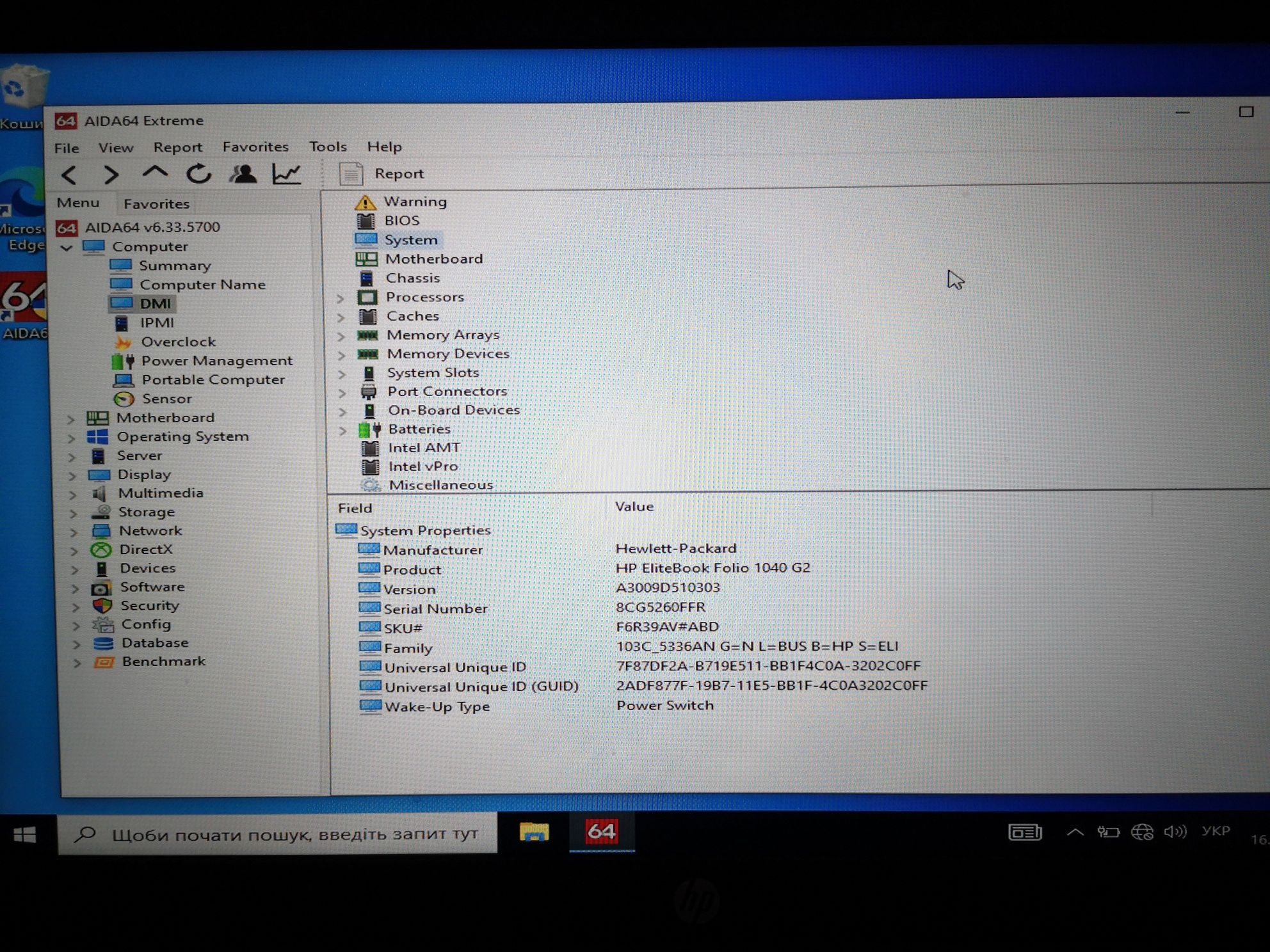The image size is (1270, 952).
Task: Select the Port Connectors item
Action: (447, 391)
